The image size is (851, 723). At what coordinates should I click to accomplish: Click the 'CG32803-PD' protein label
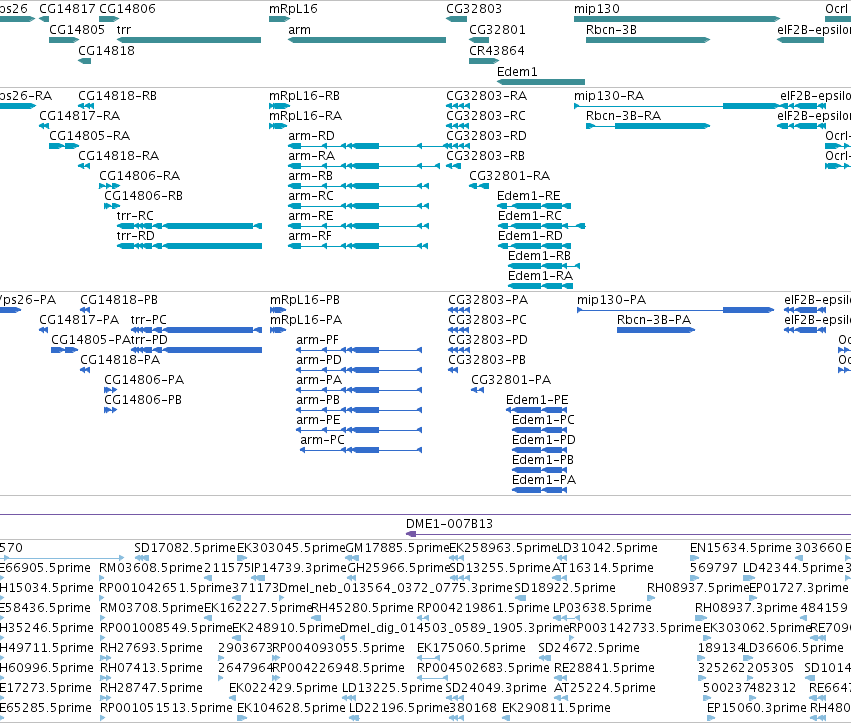(487, 340)
